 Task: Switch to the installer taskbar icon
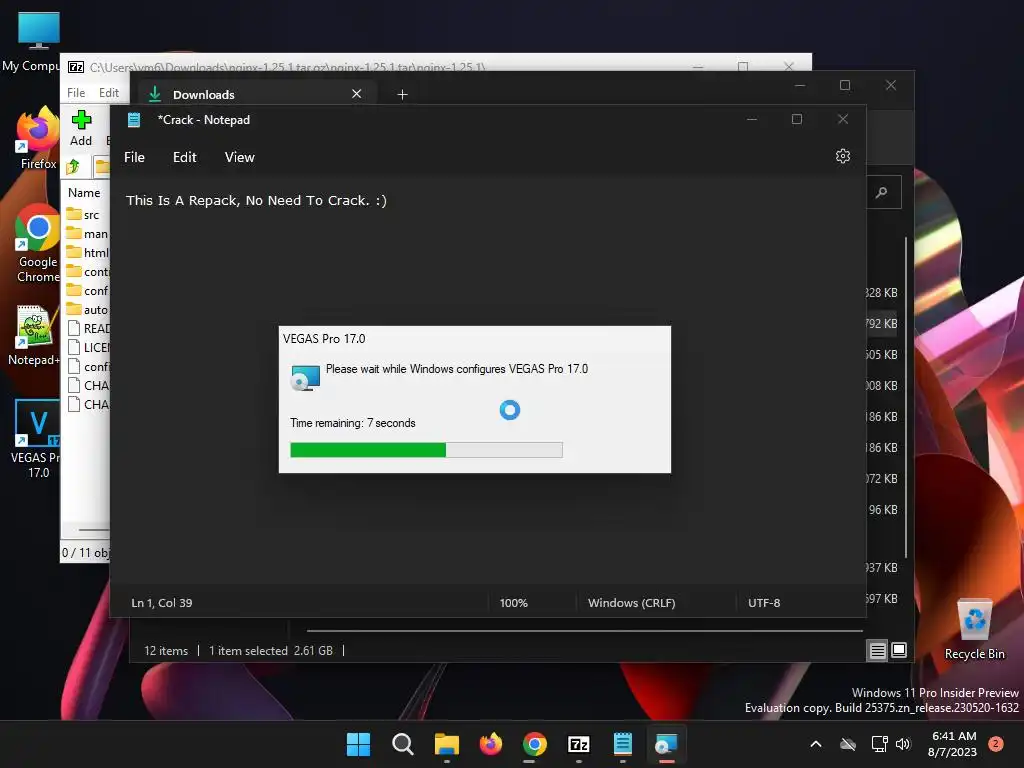click(666, 744)
